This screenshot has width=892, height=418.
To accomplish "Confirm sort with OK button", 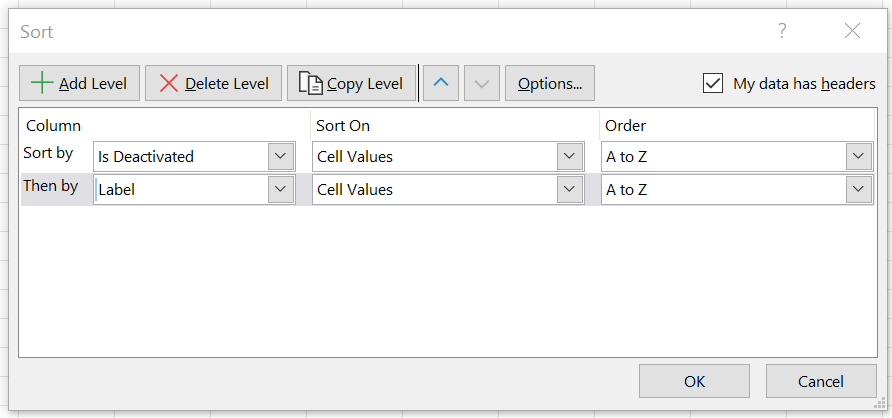I will click(695, 381).
